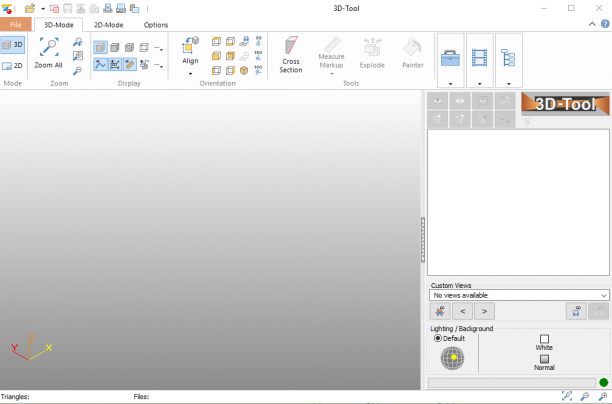
Task: Click the progress bar at panel bottom
Action: point(512,383)
